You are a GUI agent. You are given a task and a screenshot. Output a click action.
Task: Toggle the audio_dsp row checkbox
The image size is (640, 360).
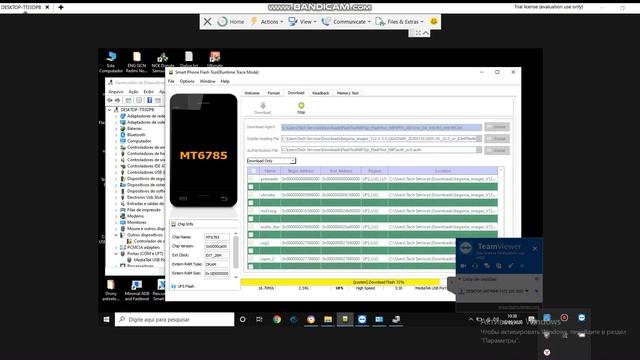tap(251, 227)
